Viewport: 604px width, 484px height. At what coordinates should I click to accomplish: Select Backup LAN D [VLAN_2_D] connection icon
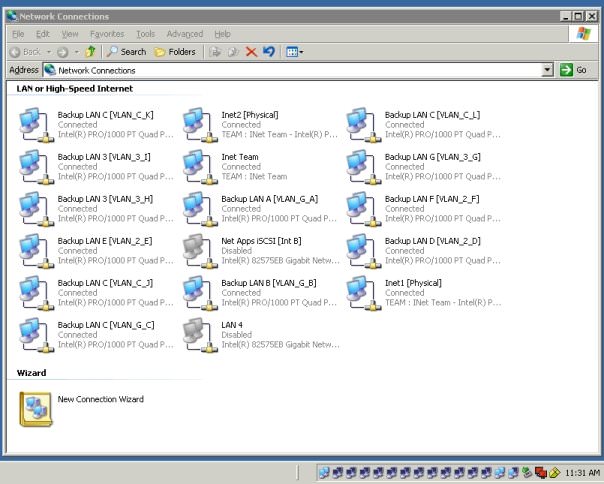[x=364, y=251]
